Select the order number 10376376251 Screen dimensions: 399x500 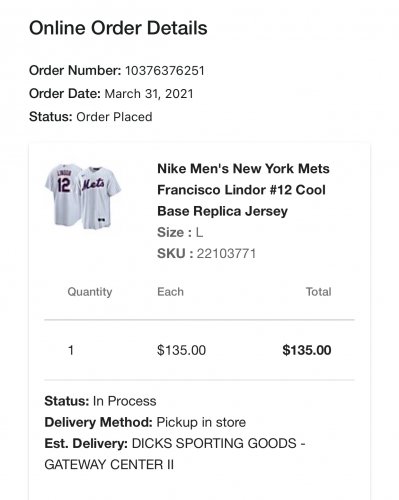(165, 70)
